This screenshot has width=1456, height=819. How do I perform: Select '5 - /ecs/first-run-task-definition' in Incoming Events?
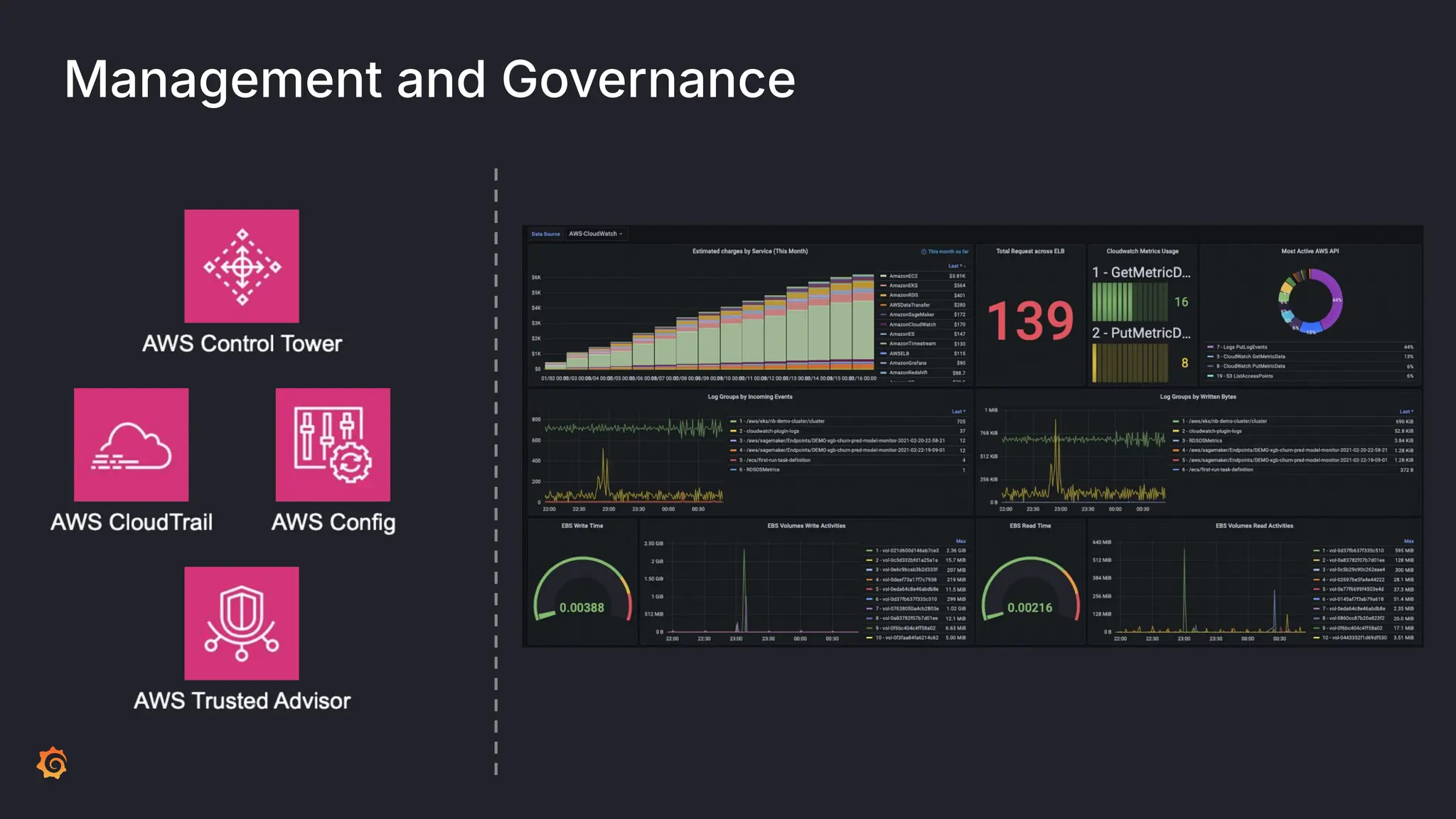[x=775, y=460]
